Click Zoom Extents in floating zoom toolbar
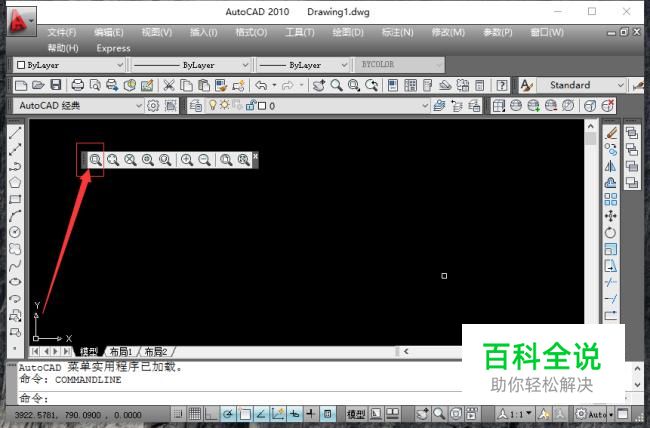The width and height of the screenshot is (650, 428). point(243,160)
